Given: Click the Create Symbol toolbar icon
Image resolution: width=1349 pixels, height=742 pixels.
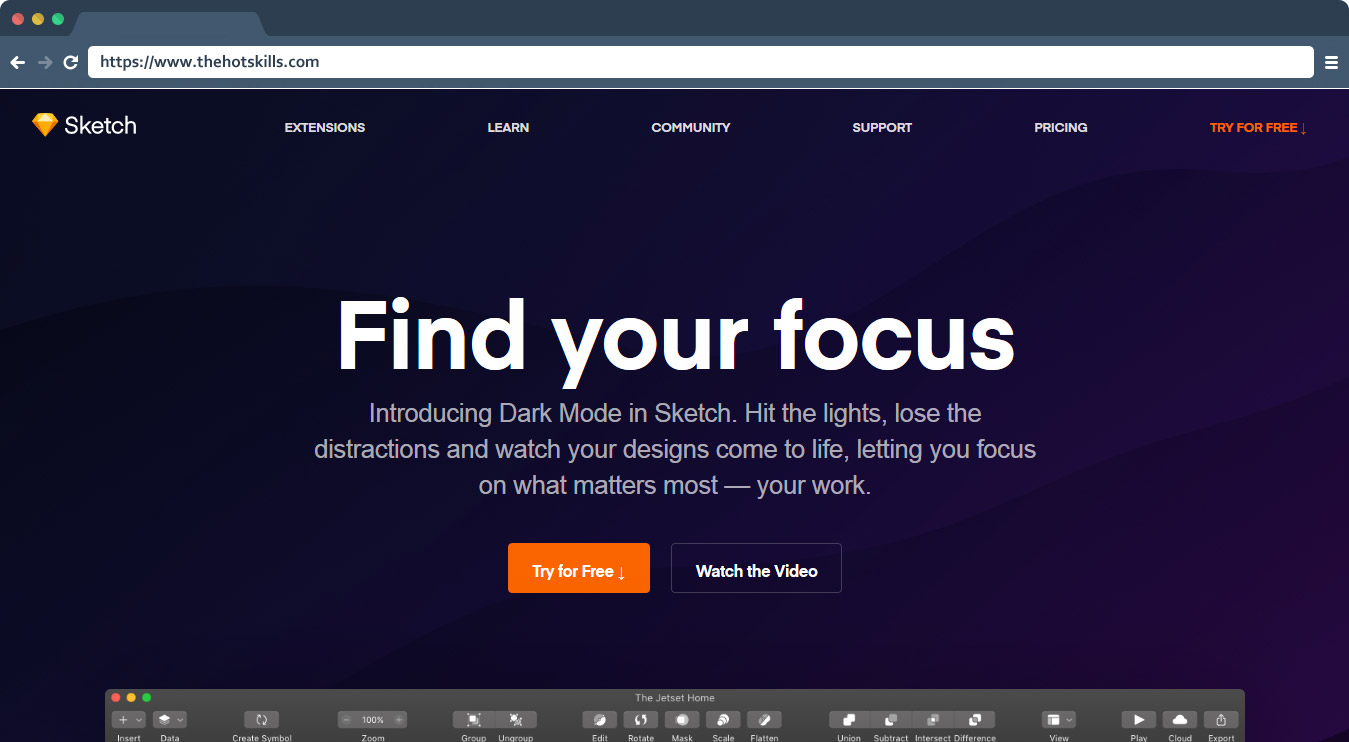Looking at the screenshot, I should [x=261, y=720].
